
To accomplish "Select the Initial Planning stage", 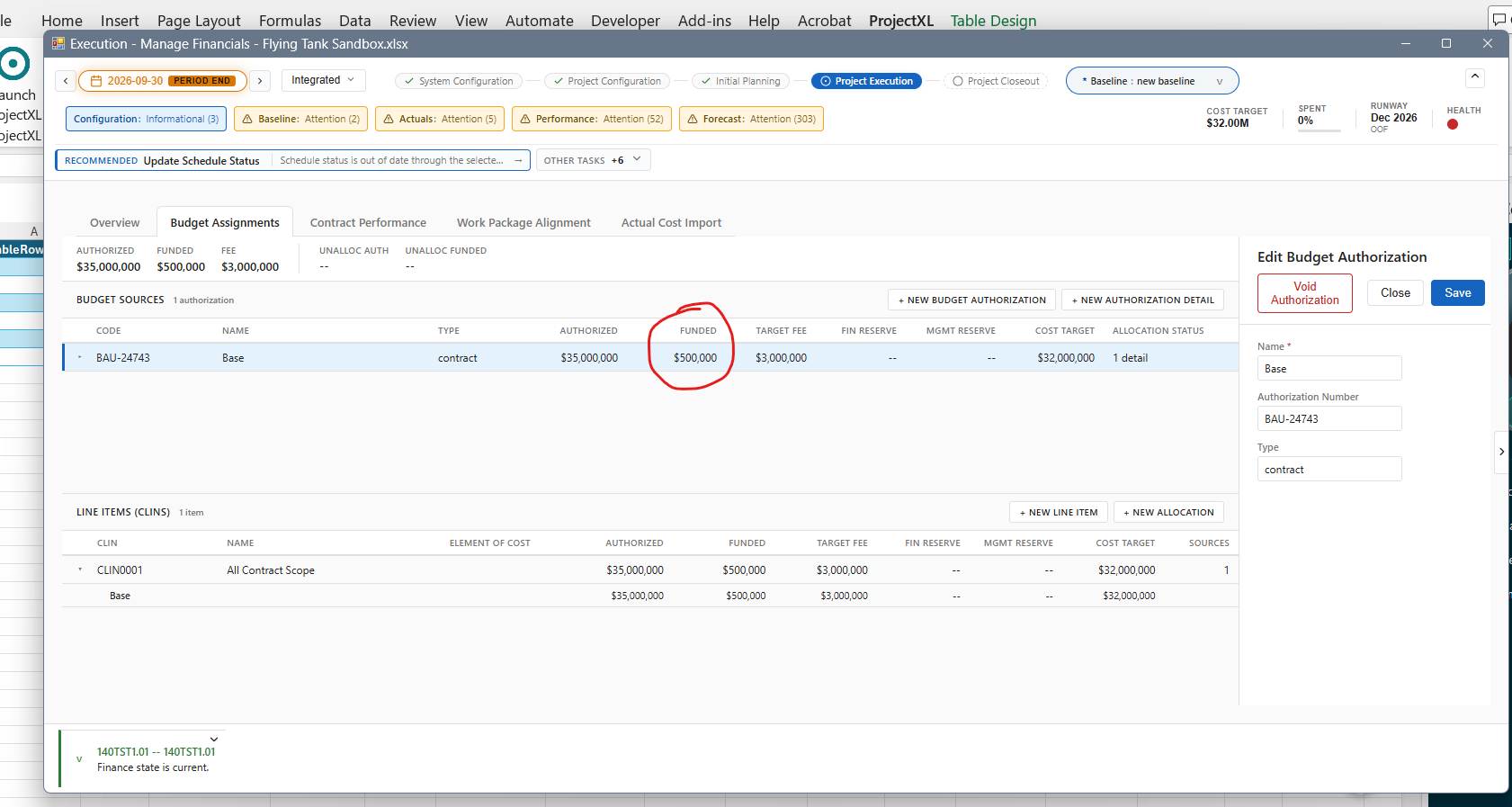I will tap(740, 81).
